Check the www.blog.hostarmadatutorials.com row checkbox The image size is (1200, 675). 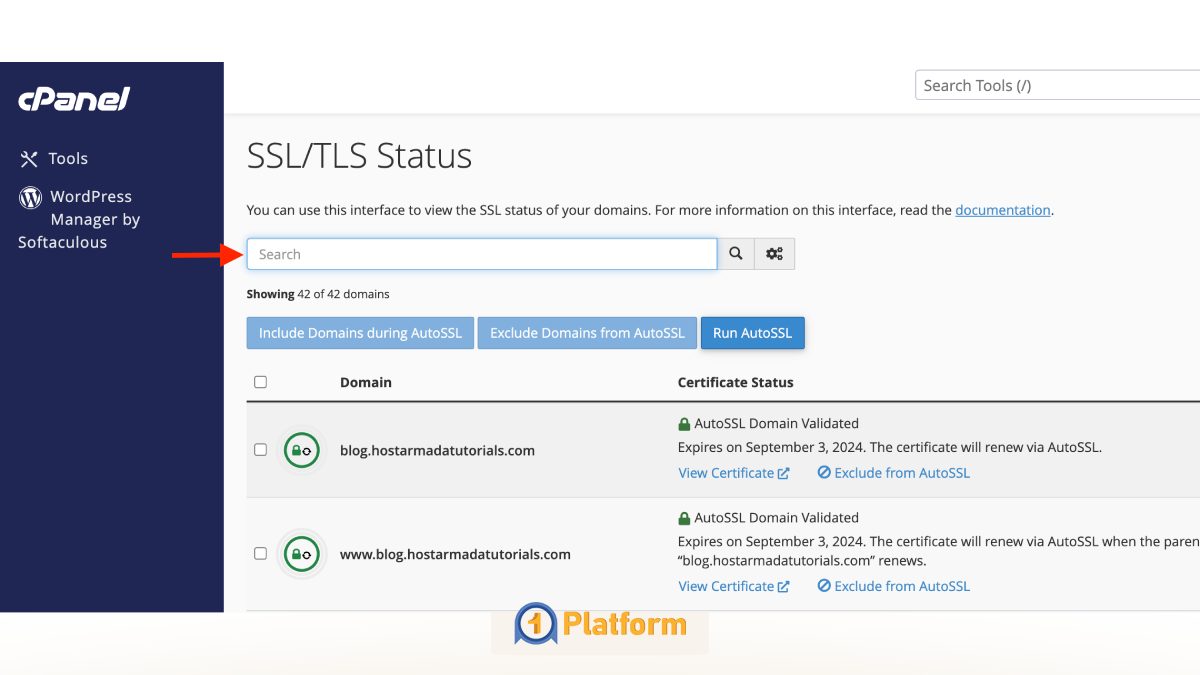[x=260, y=553]
